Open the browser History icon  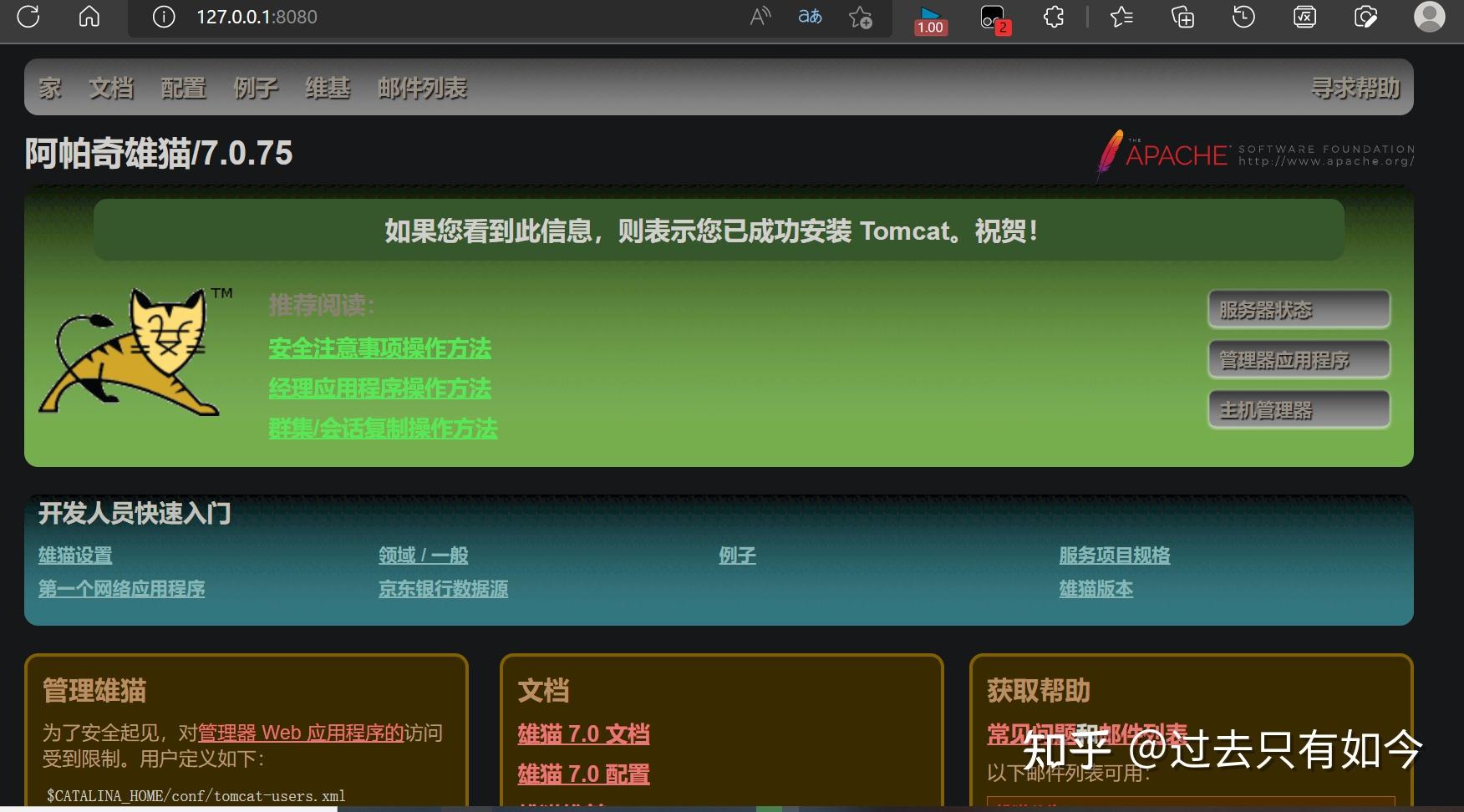pyautogui.click(x=1243, y=17)
